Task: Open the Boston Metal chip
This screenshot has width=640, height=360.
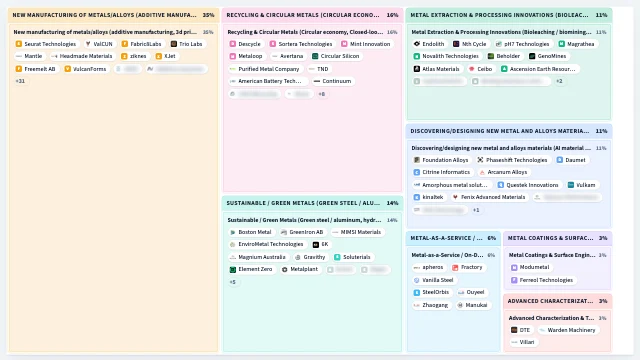Action: click(251, 232)
